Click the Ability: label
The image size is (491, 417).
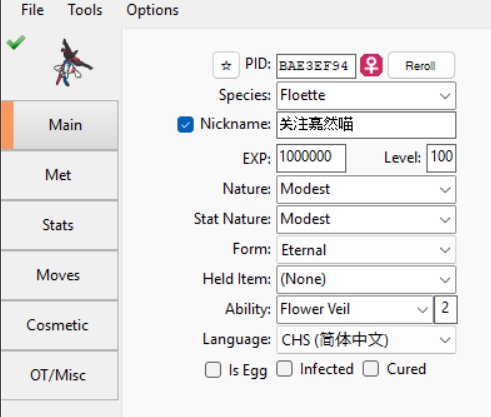[248, 309]
